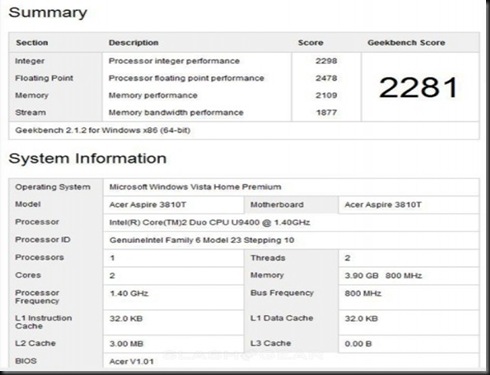Select the 'Core(TM)2 Duo CPU U9400' value
Screen dimensions: 490x375
click(209, 222)
